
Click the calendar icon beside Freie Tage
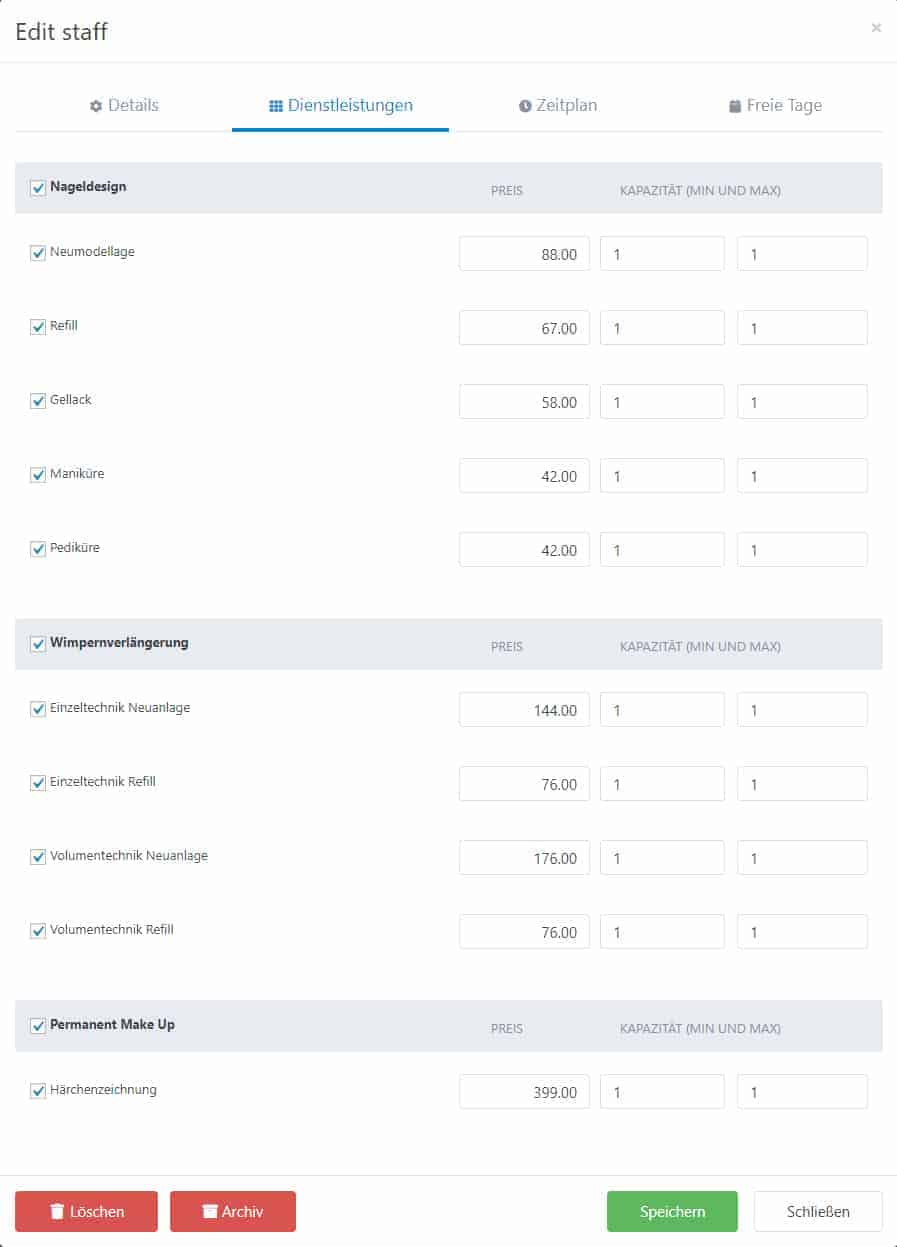pos(735,106)
